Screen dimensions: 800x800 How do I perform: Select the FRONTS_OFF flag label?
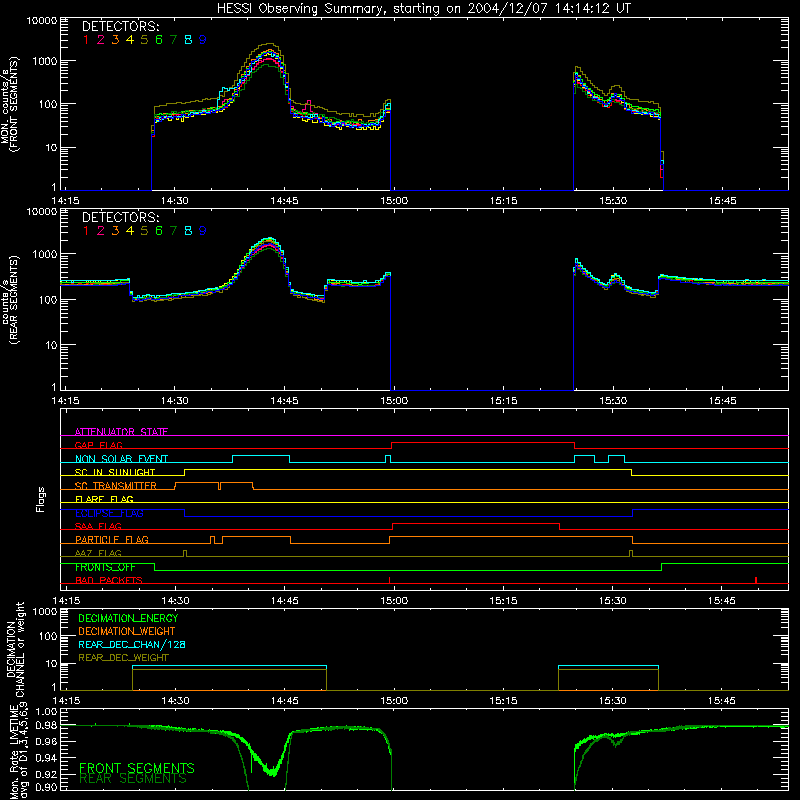pyautogui.click(x=105, y=567)
